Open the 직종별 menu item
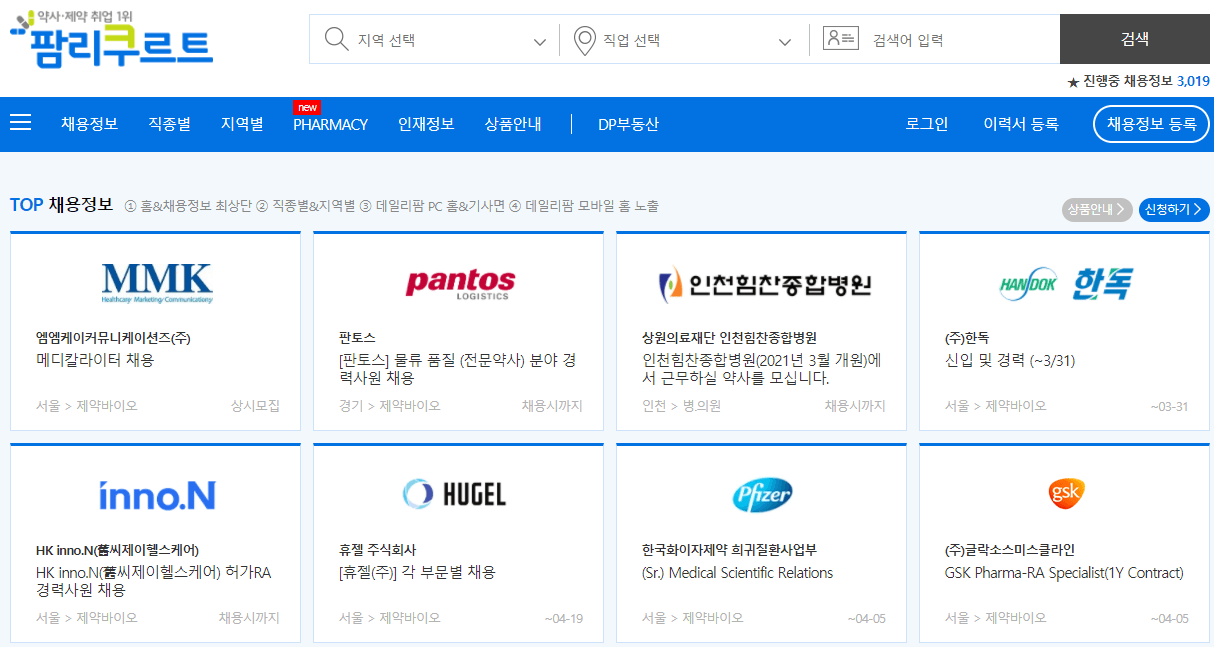The image size is (1214, 647). (169, 123)
